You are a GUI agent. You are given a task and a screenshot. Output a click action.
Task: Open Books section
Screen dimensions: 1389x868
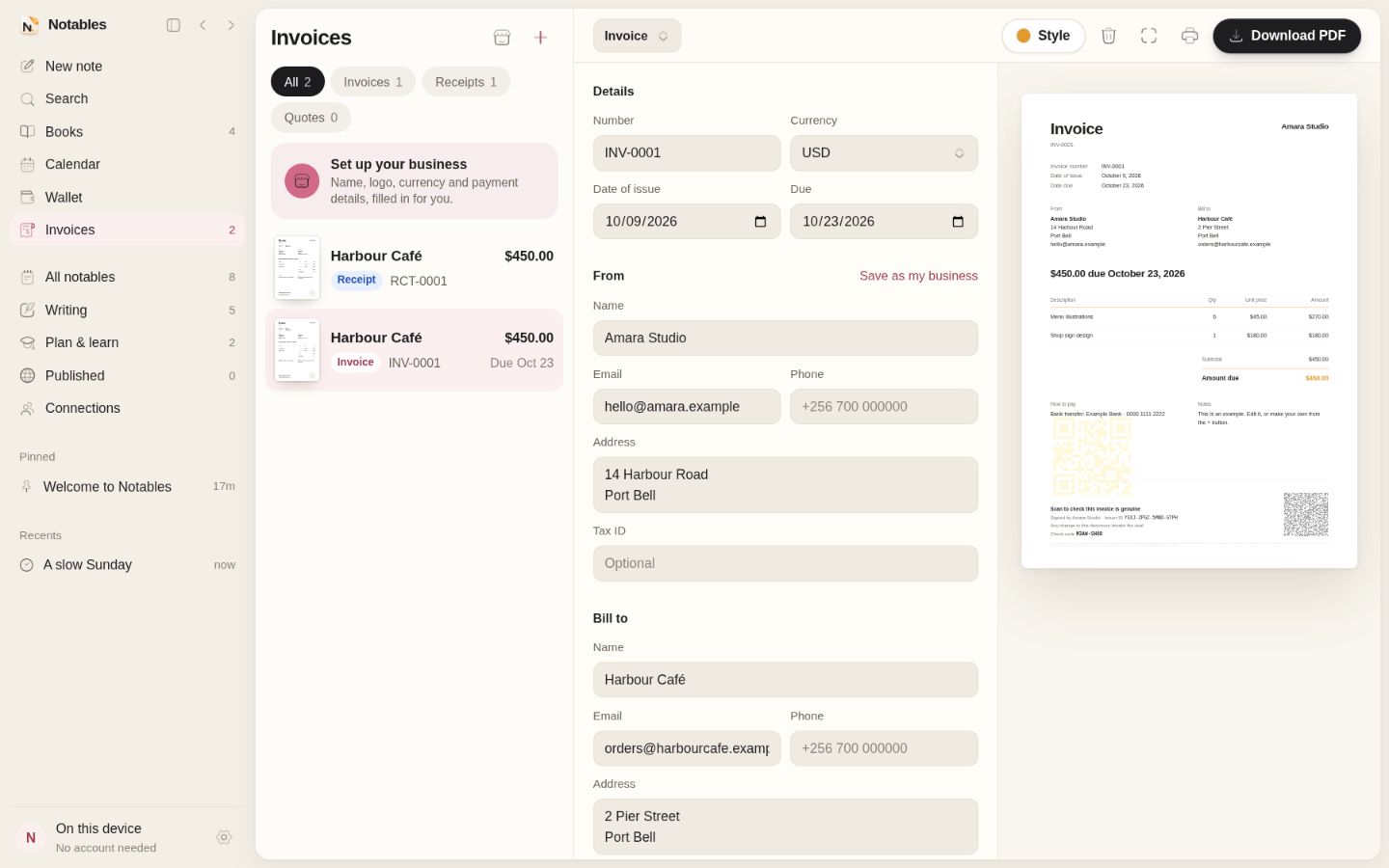coord(127,132)
